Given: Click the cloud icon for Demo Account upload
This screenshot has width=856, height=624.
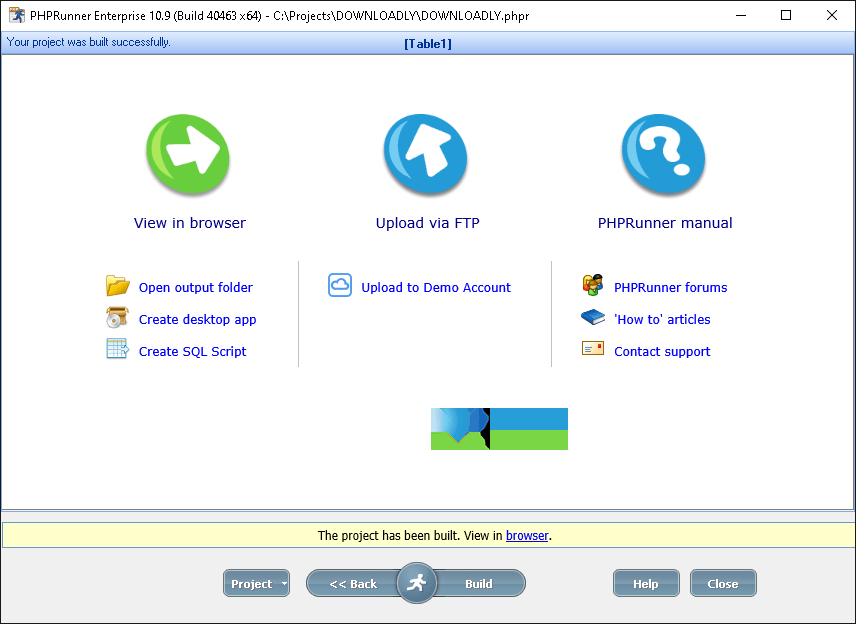Looking at the screenshot, I should pyautogui.click(x=340, y=285).
